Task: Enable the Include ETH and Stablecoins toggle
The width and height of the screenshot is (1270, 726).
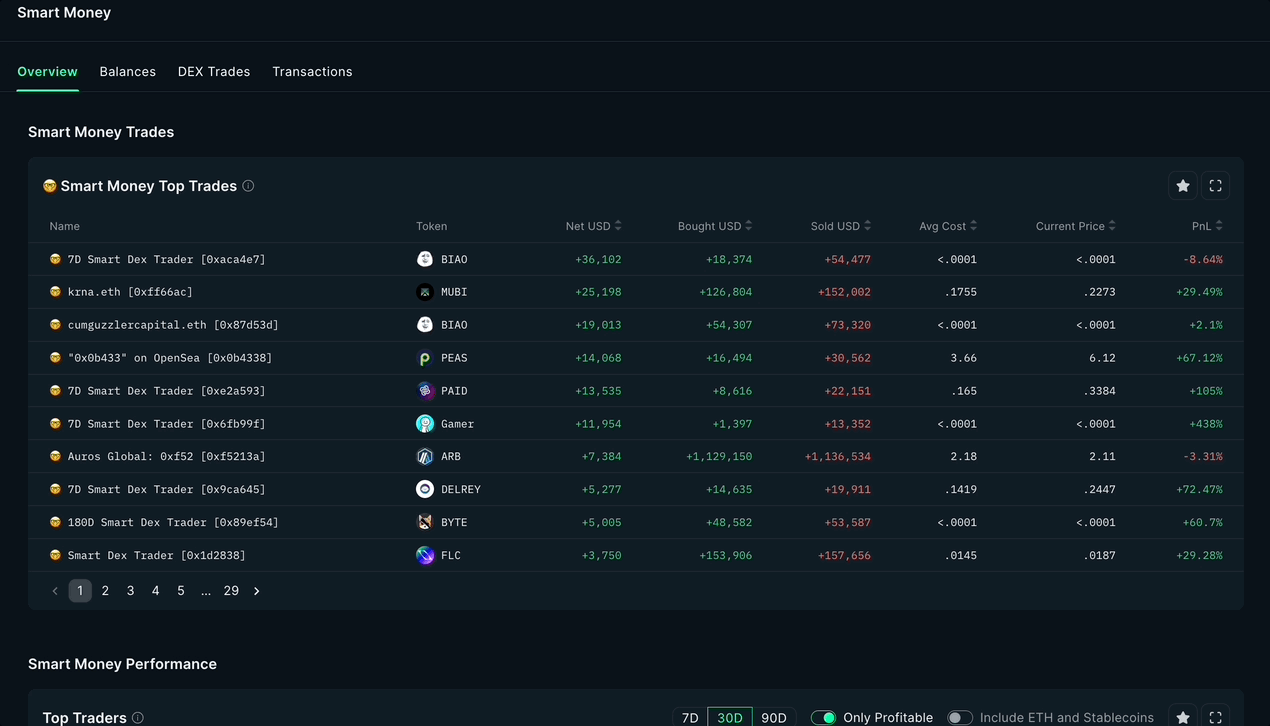Action: [x=960, y=717]
